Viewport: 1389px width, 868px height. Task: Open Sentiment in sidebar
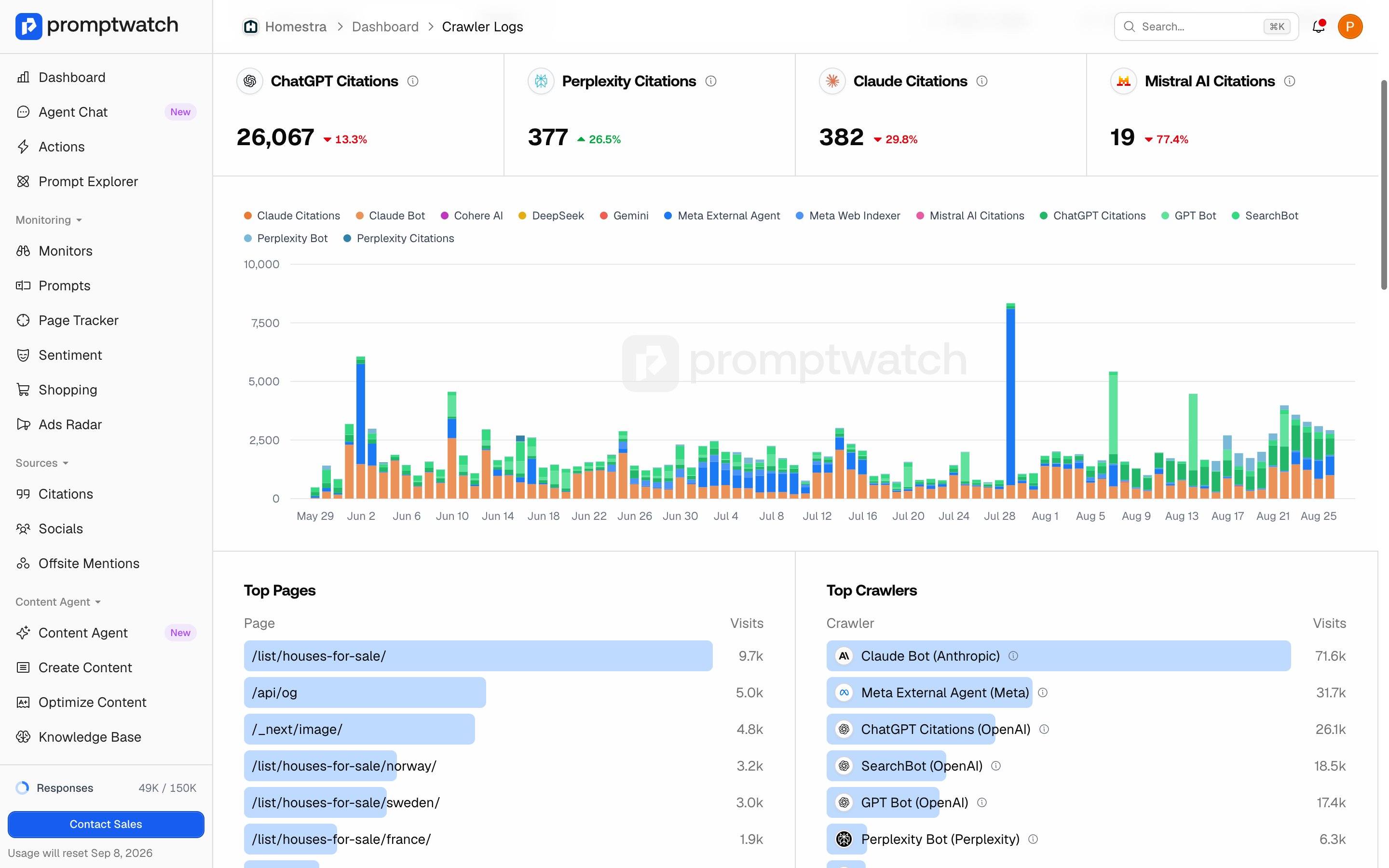106,355
